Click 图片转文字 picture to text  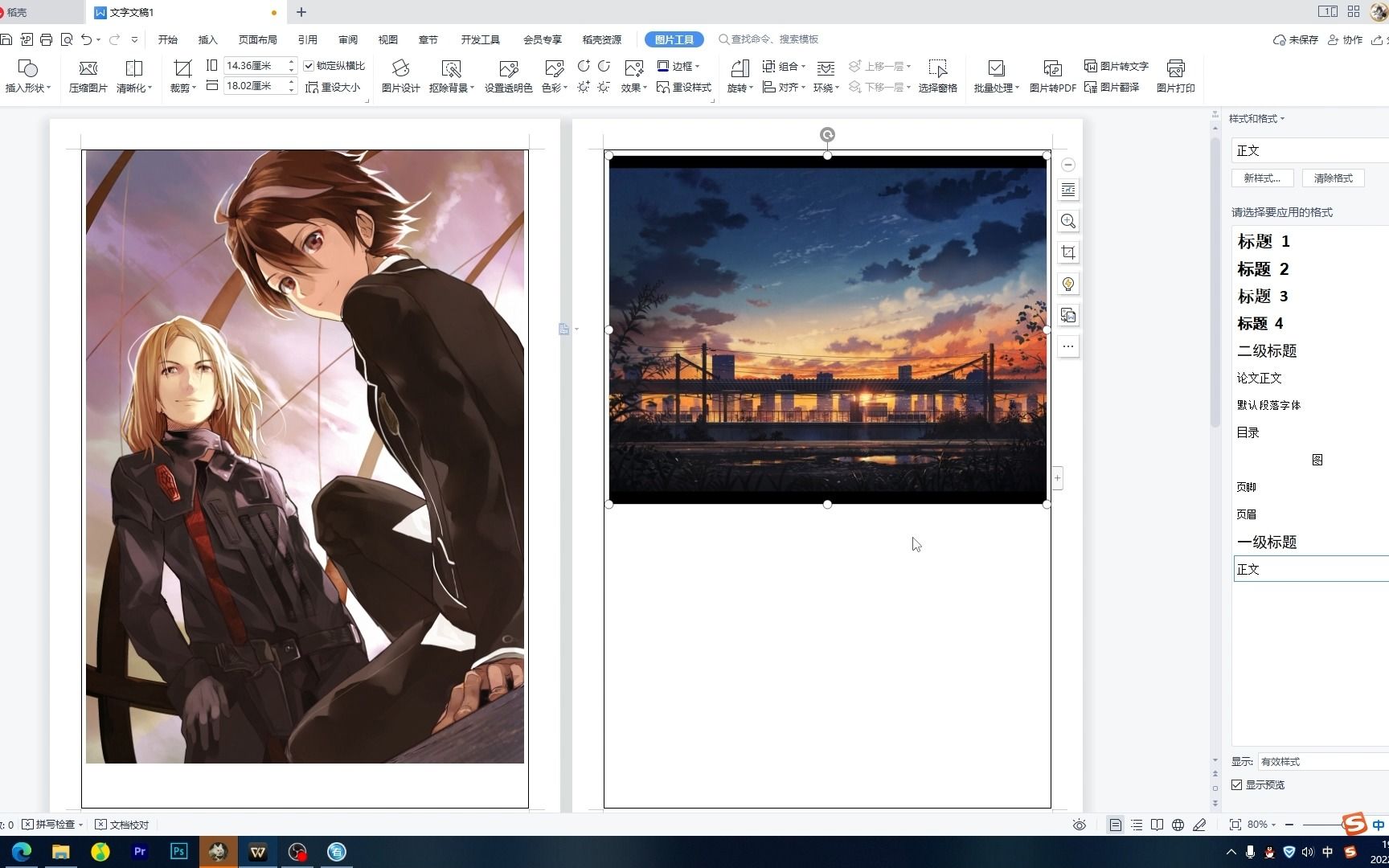1117,66
